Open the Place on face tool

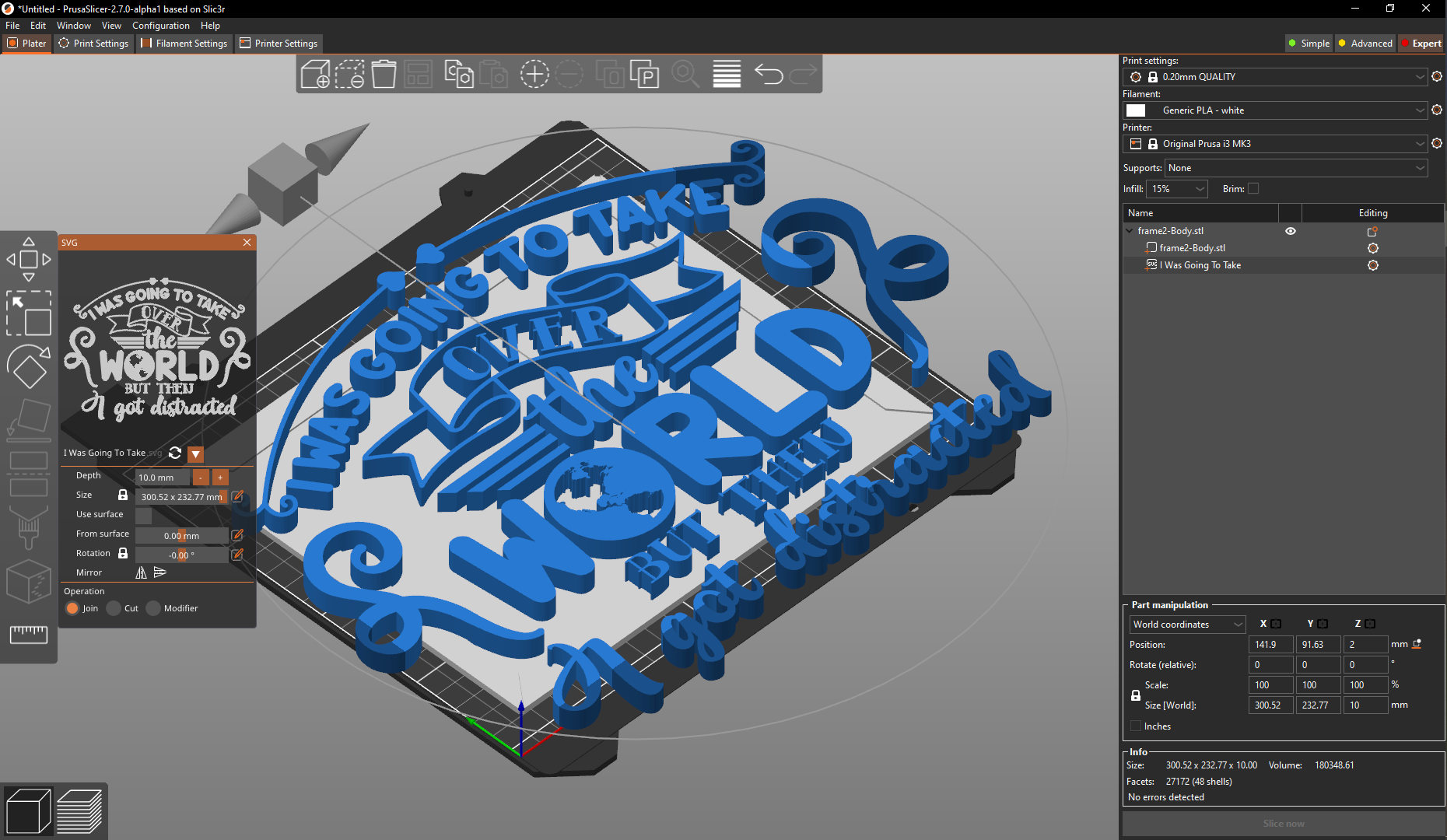tap(29, 418)
